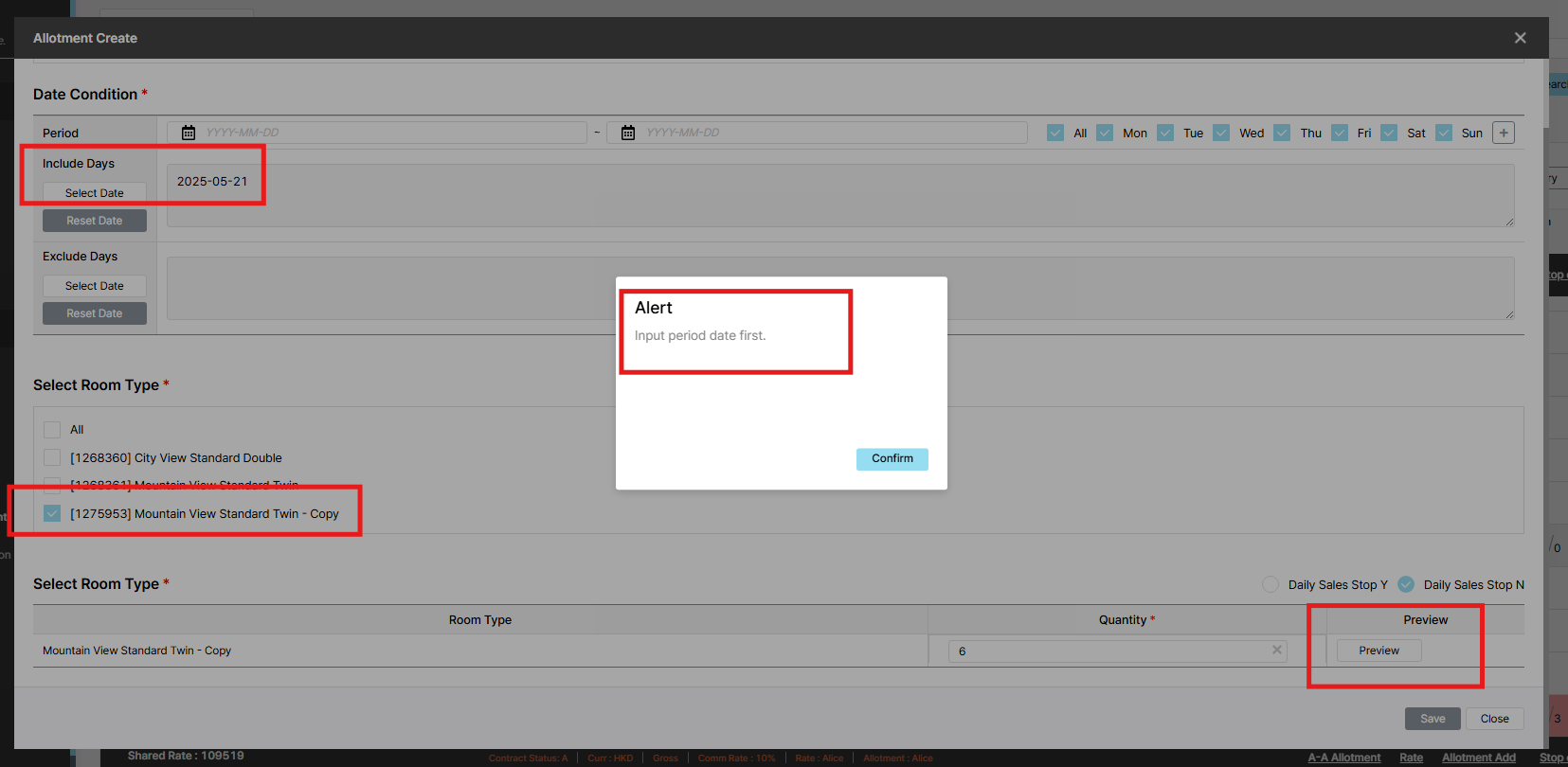The width and height of the screenshot is (1568, 767).
Task: Click the Period row label
Action: (x=61, y=134)
